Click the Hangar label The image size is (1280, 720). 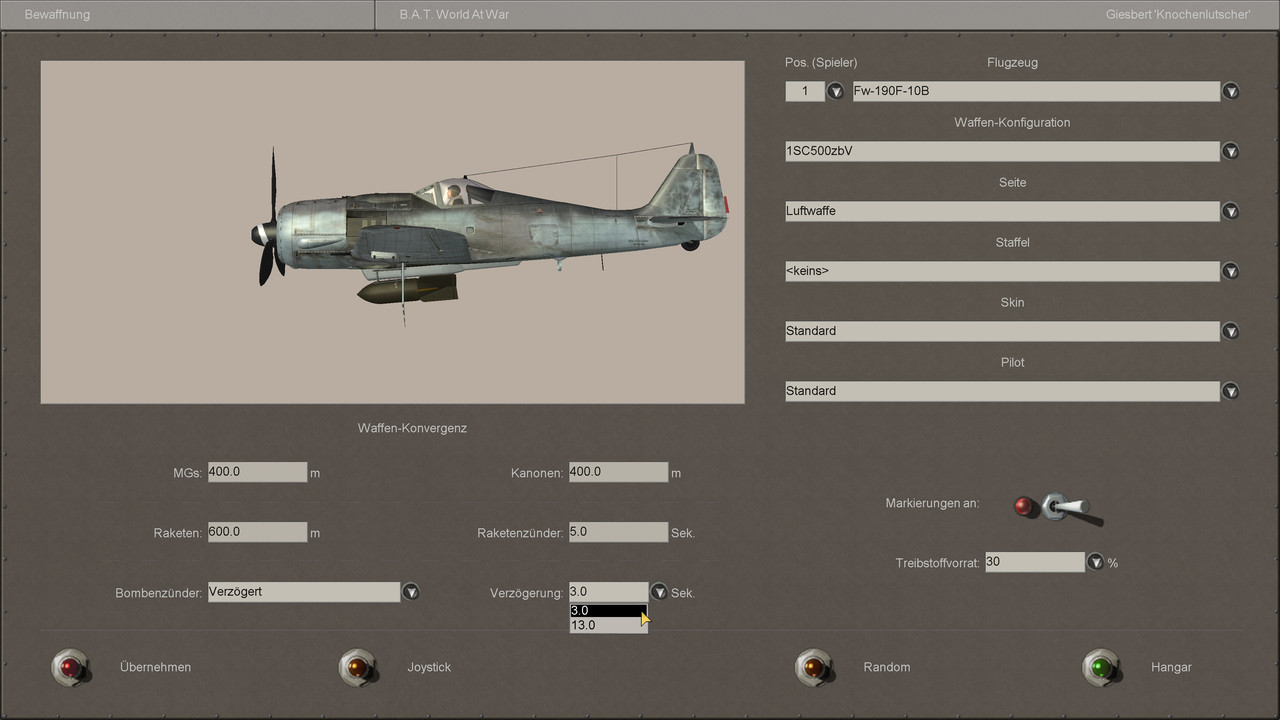click(1171, 667)
